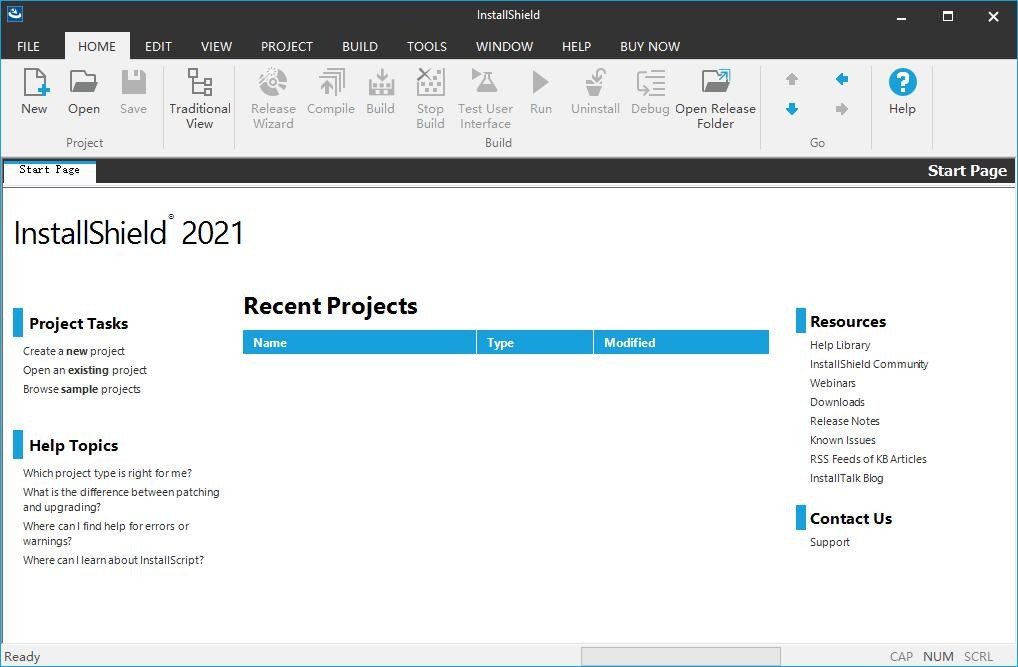Screen dimensions: 1018x667
Task: Open the PROJECT tab
Action: click(x=287, y=46)
